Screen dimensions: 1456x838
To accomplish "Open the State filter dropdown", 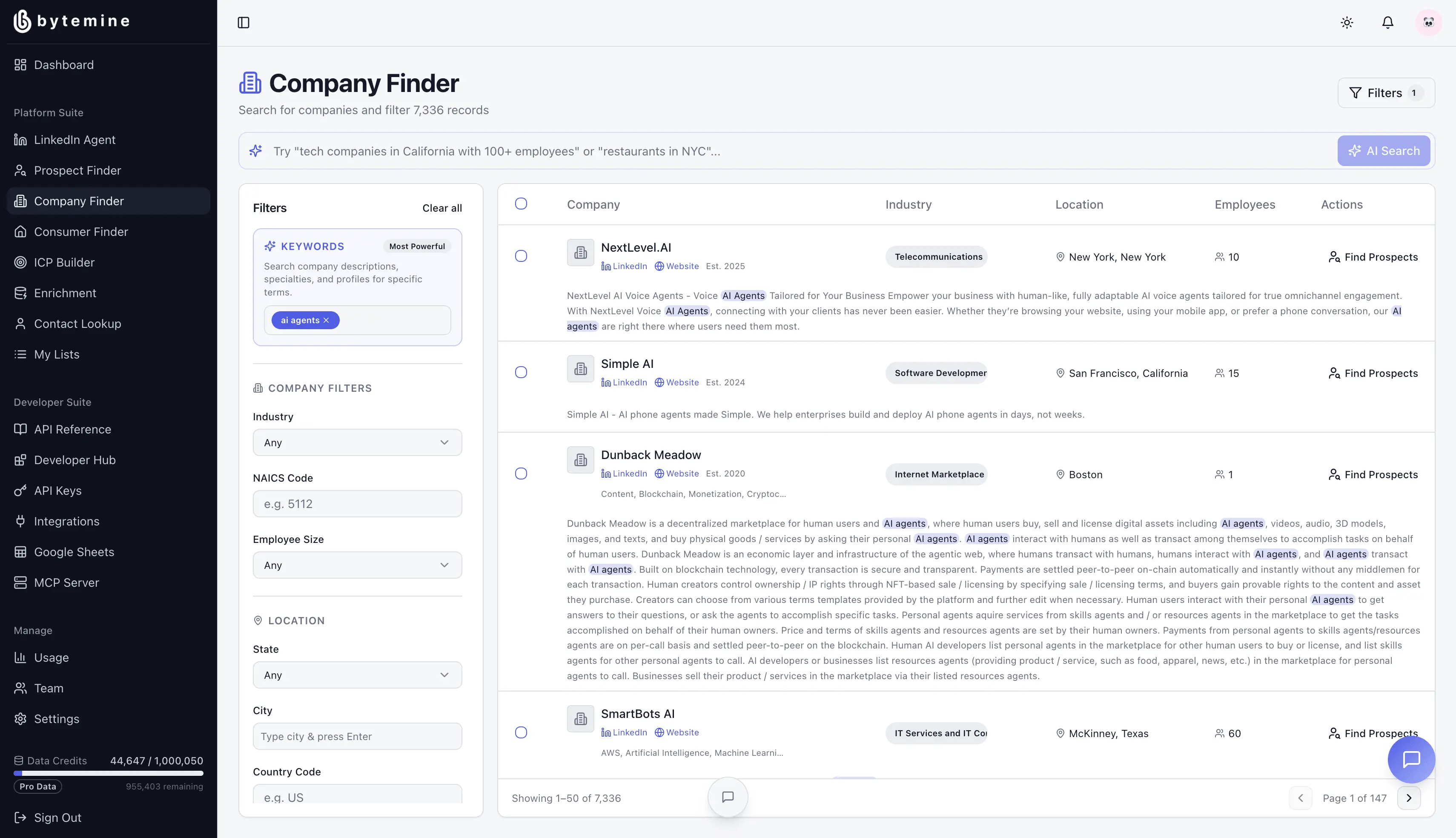I will coord(357,675).
